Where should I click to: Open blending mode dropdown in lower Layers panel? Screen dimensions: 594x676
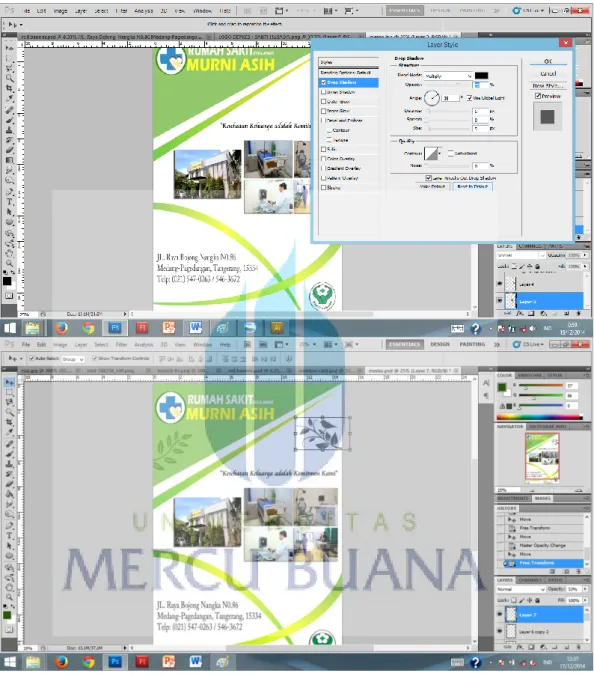click(x=520, y=589)
